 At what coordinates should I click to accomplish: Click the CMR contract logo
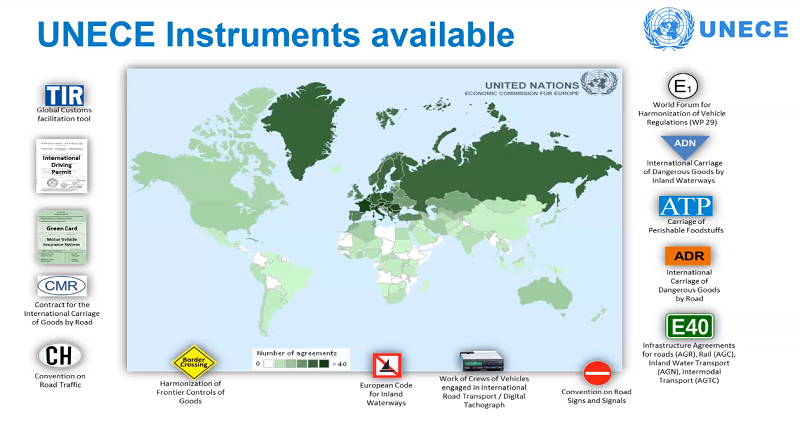point(62,286)
